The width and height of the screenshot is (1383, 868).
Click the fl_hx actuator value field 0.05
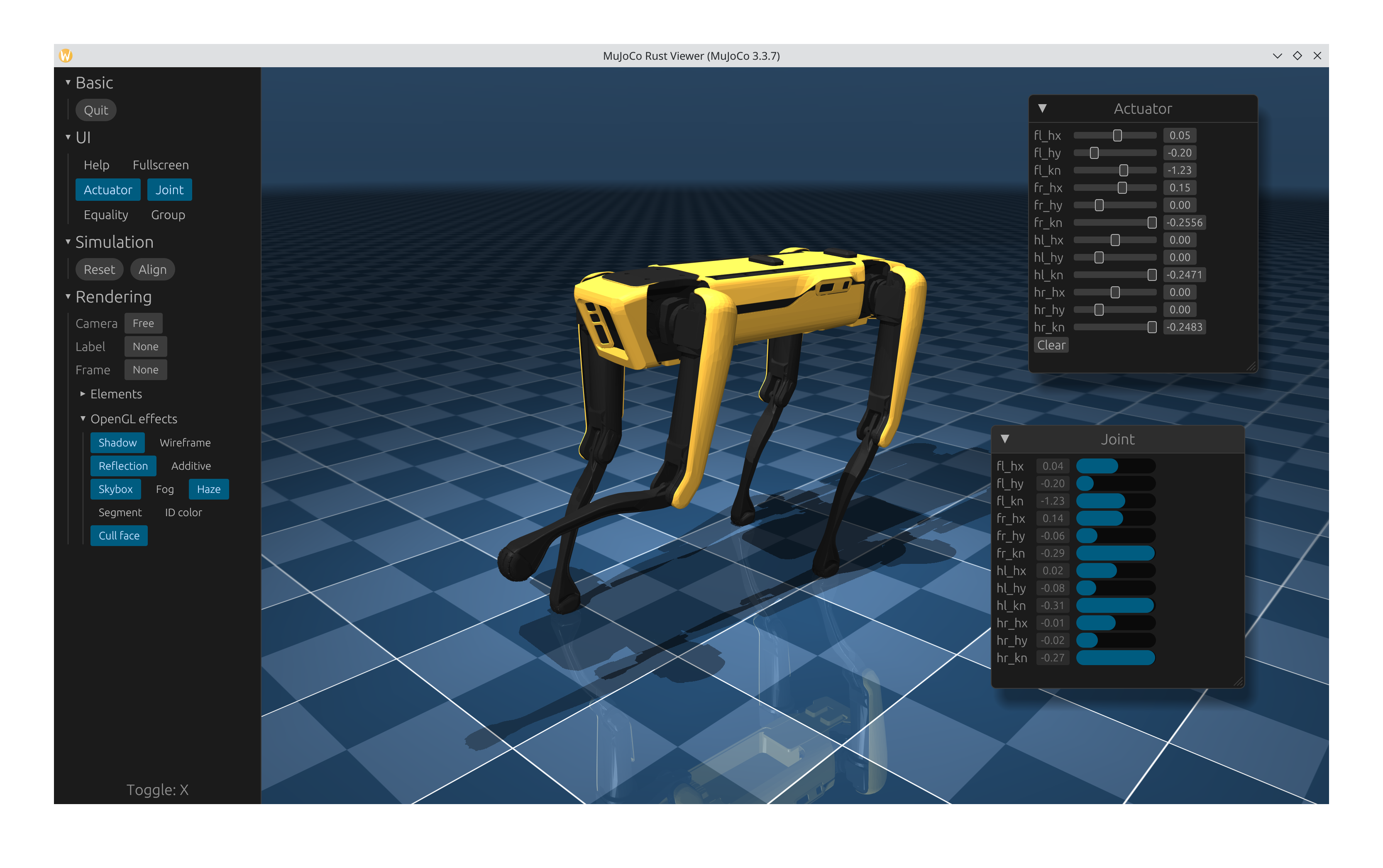(x=1180, y=136)
